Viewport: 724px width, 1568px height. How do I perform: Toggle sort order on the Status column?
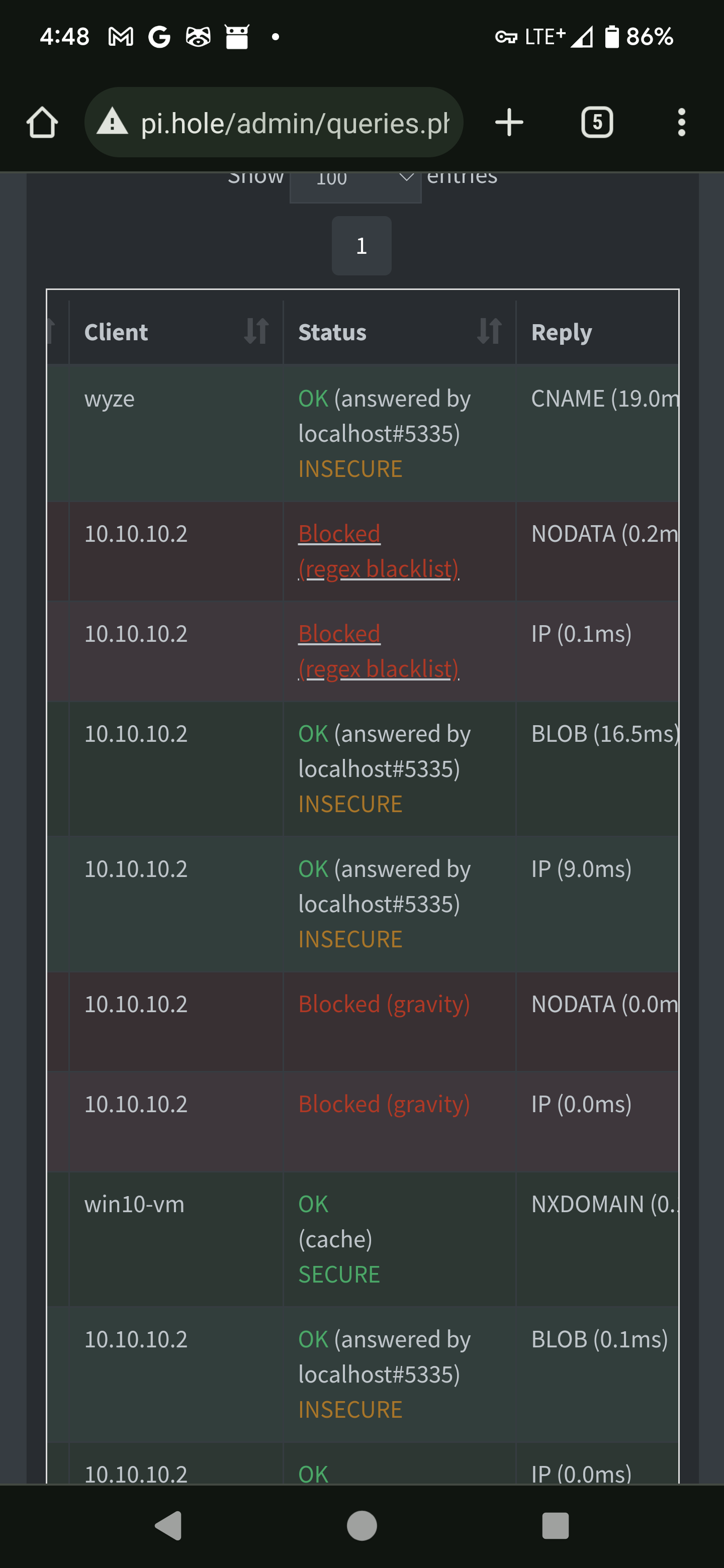click(491, 332)
